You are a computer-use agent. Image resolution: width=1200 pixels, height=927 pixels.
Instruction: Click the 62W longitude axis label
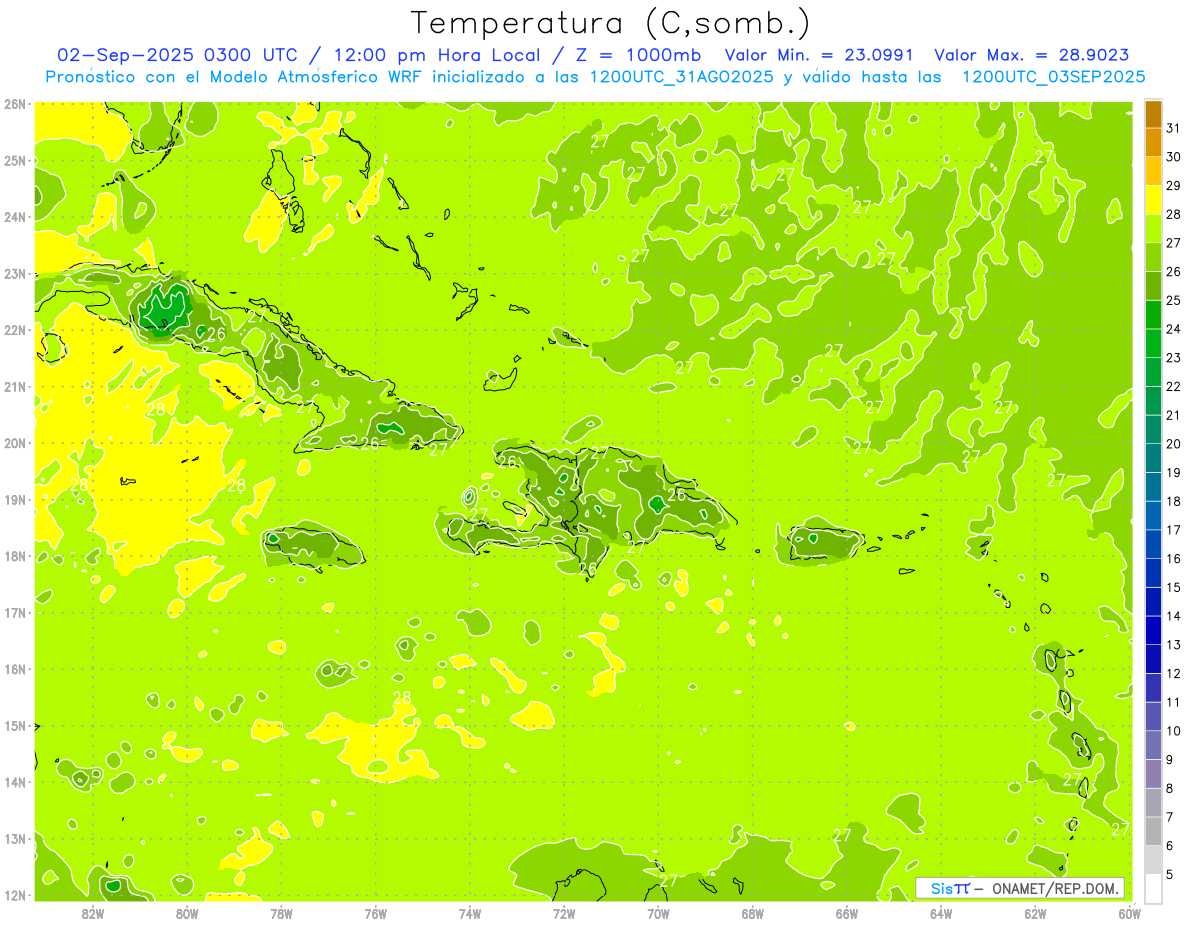pos(1035,914)
